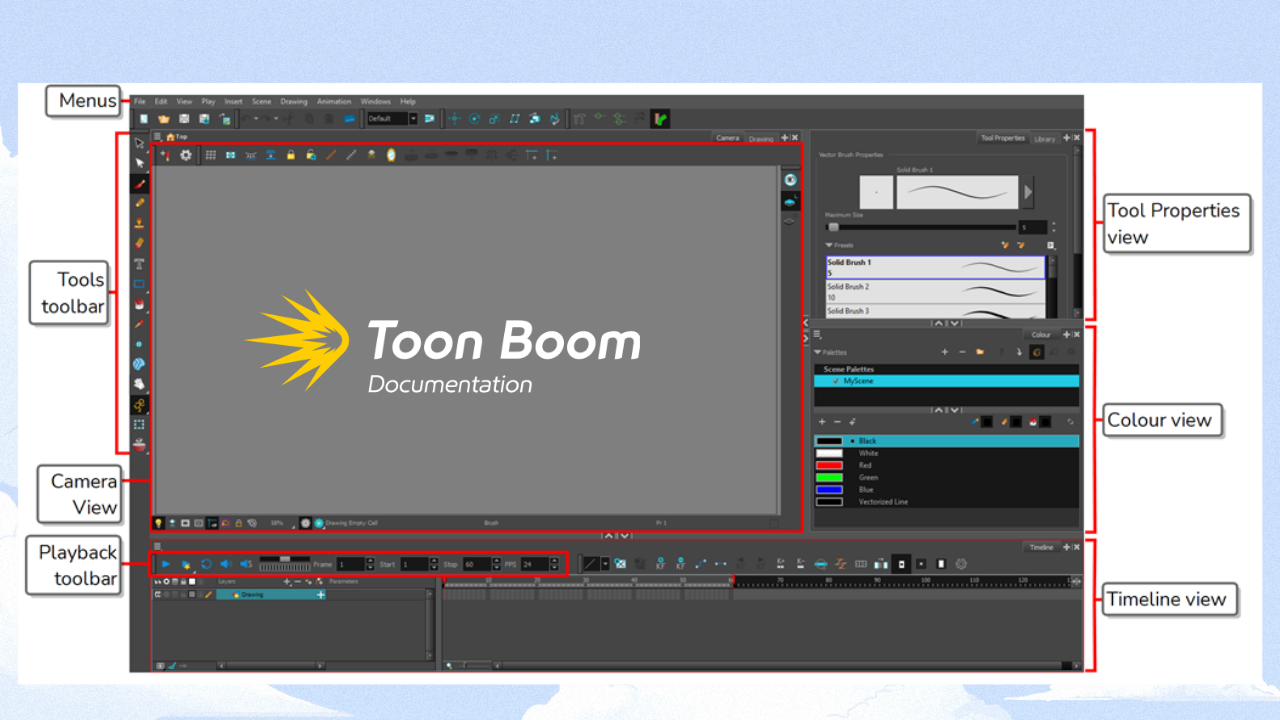Click the onion skin icon on Camera view side
This screenshot has height=720, width=1280.
coord(790,200)
